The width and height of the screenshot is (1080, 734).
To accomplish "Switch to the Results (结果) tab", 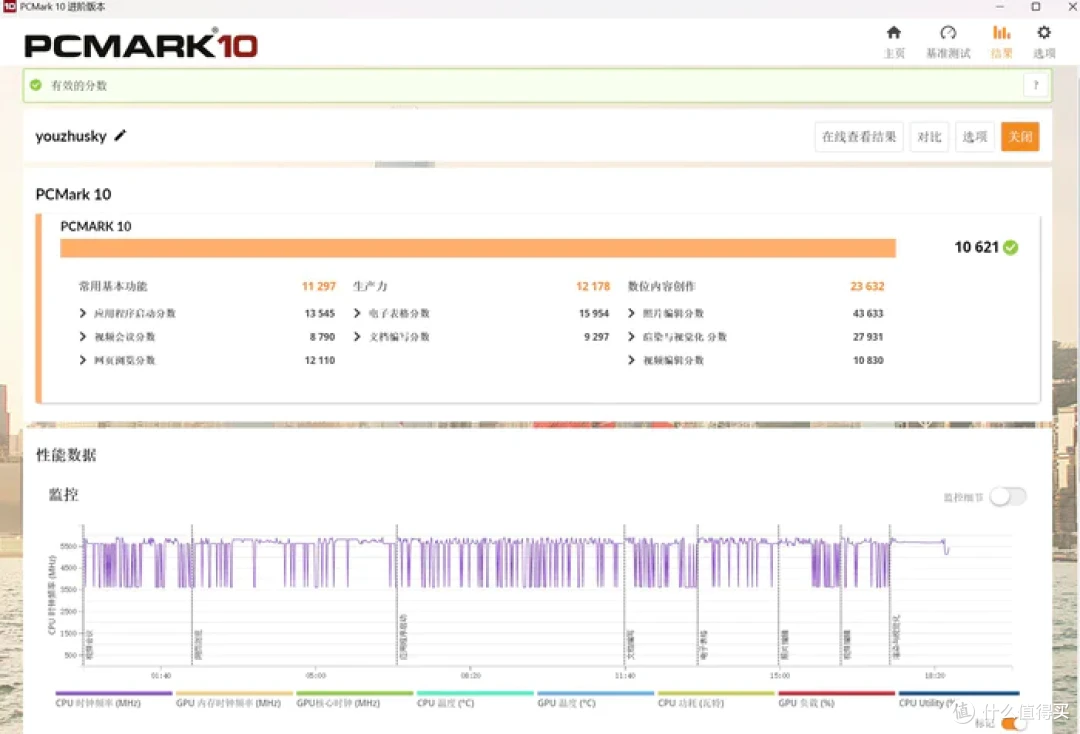I will [1001, 41].
